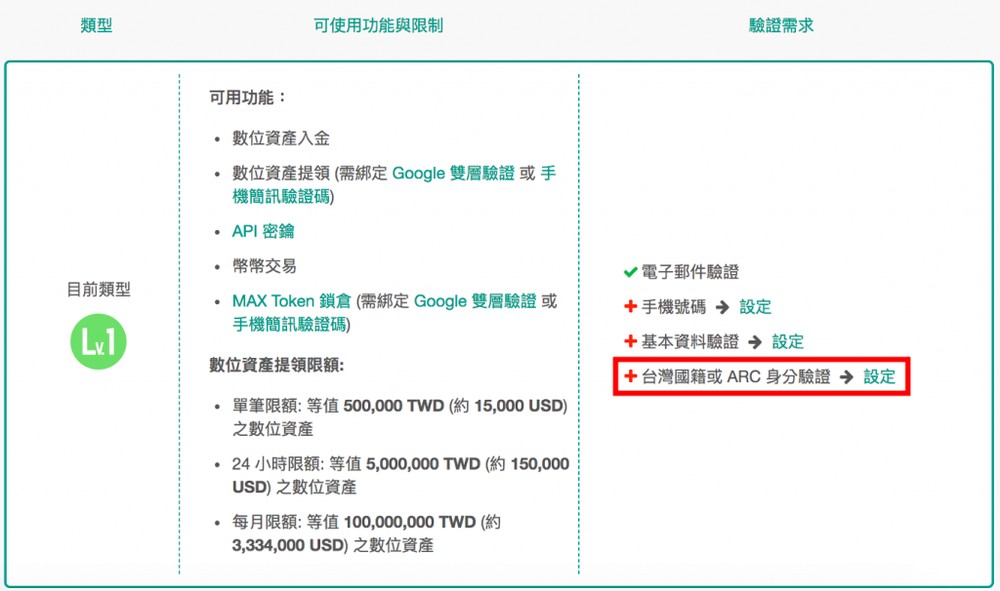This screenshot has height=591, width=1000.
Task: Click green checkmark beside 電子郵件驗證
Action: click(630, 272)
